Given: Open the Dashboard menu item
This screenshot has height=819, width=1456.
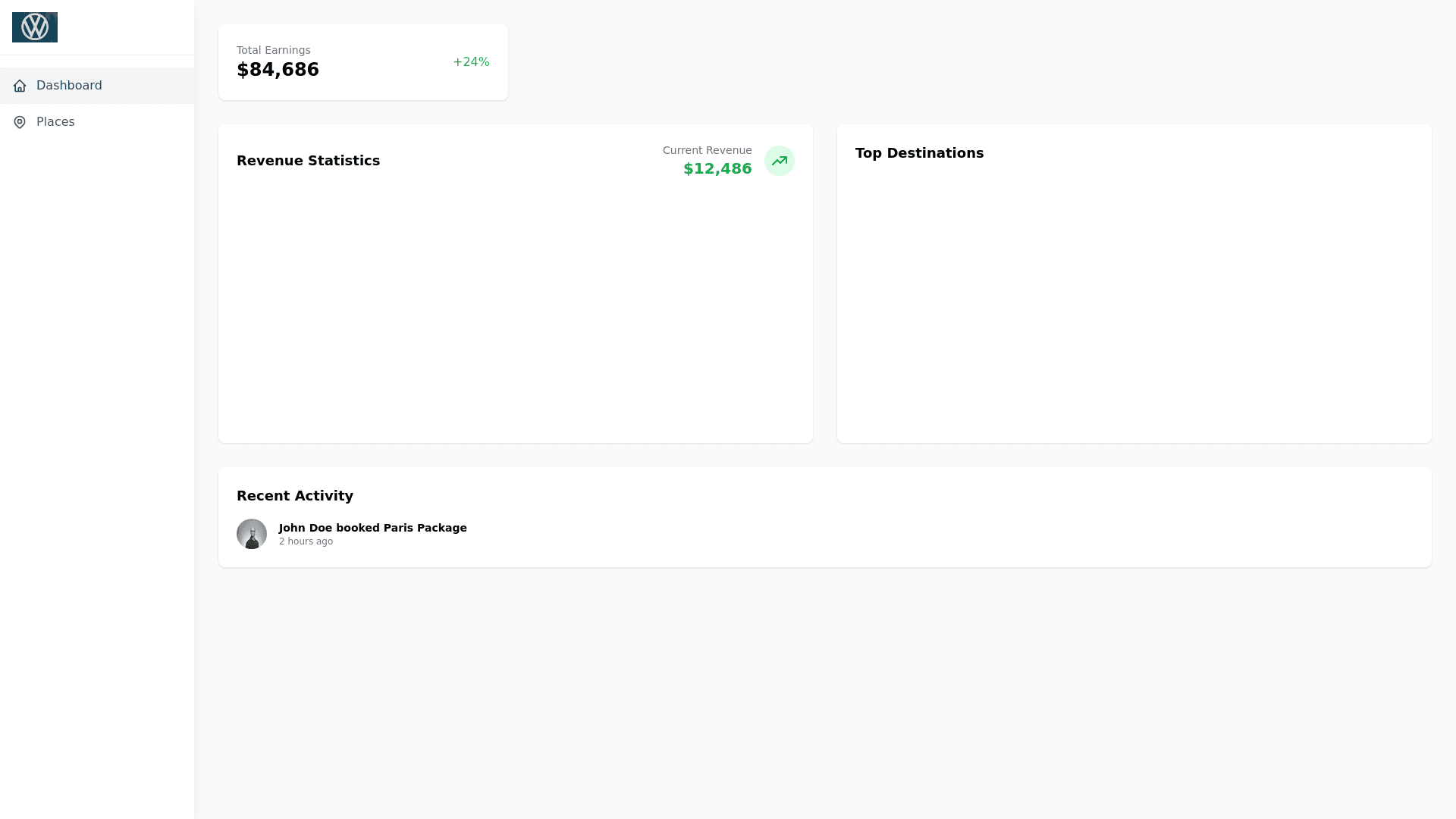Looking at the screenshot, I should click(x=69, y=86).
